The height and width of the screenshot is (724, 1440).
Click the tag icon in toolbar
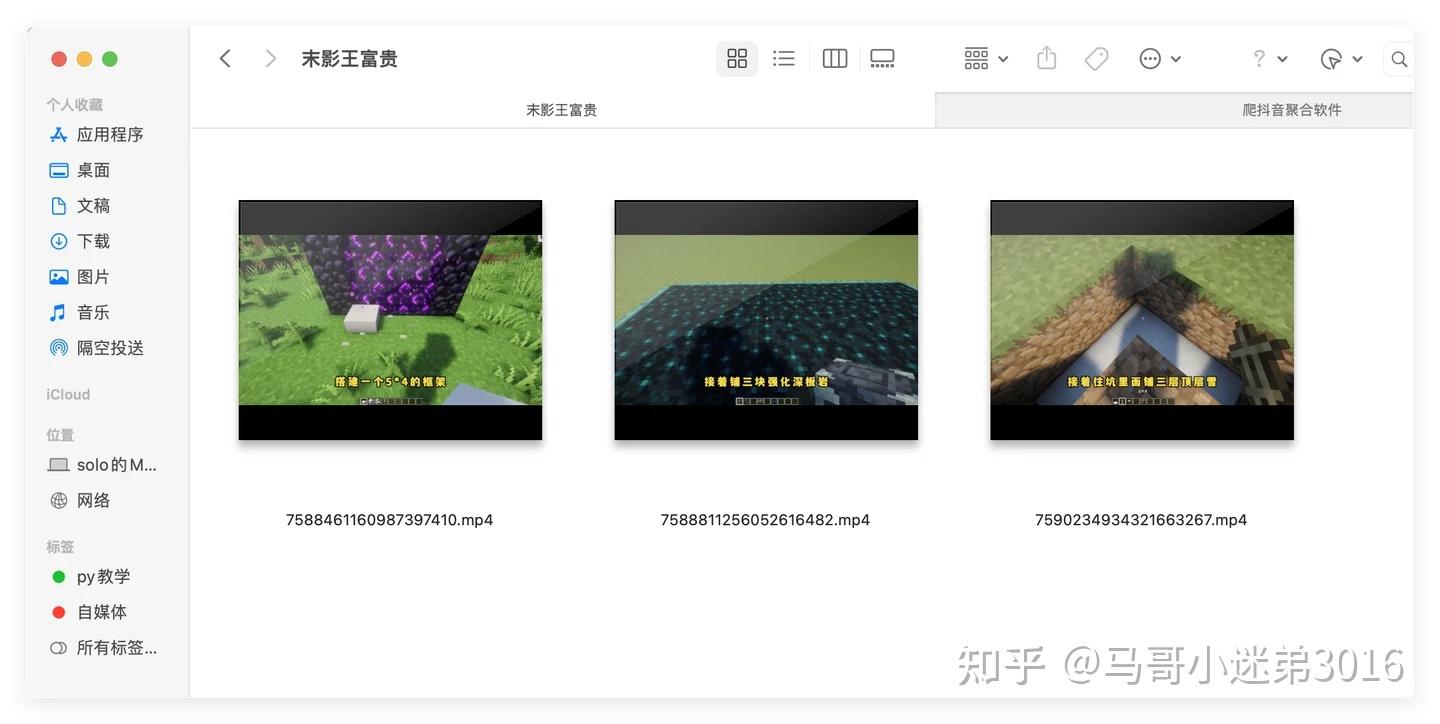click(1096, 59)
